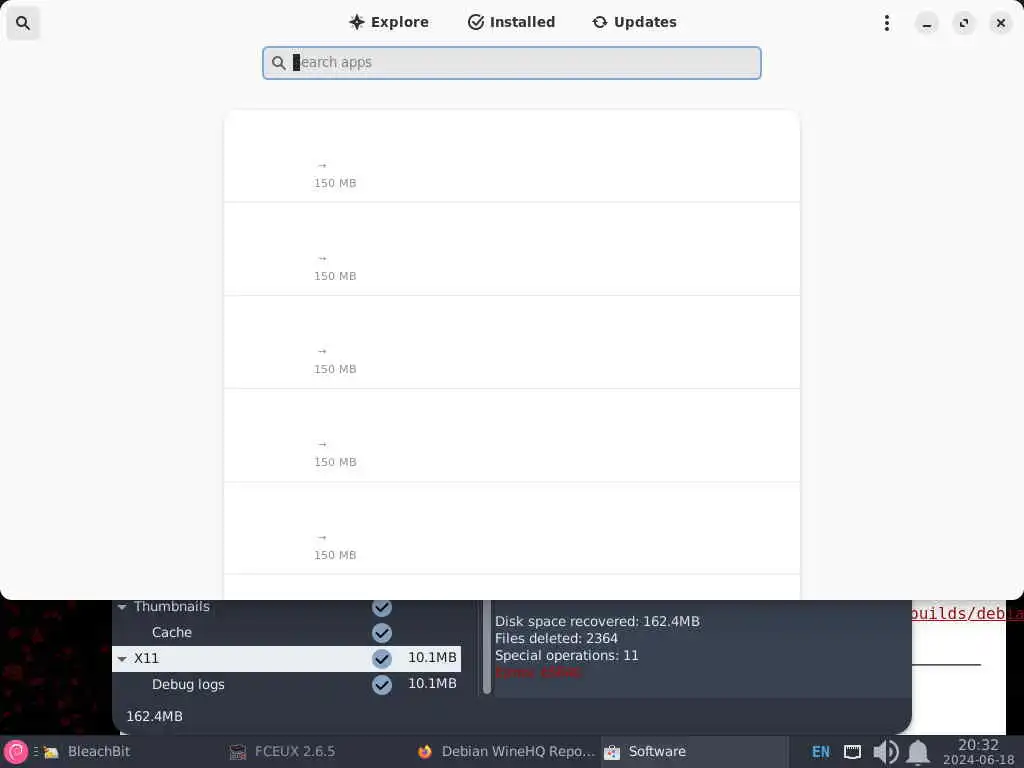1024x768 pixels.
Task: Open the Explore tab
Action: [389, 22]
